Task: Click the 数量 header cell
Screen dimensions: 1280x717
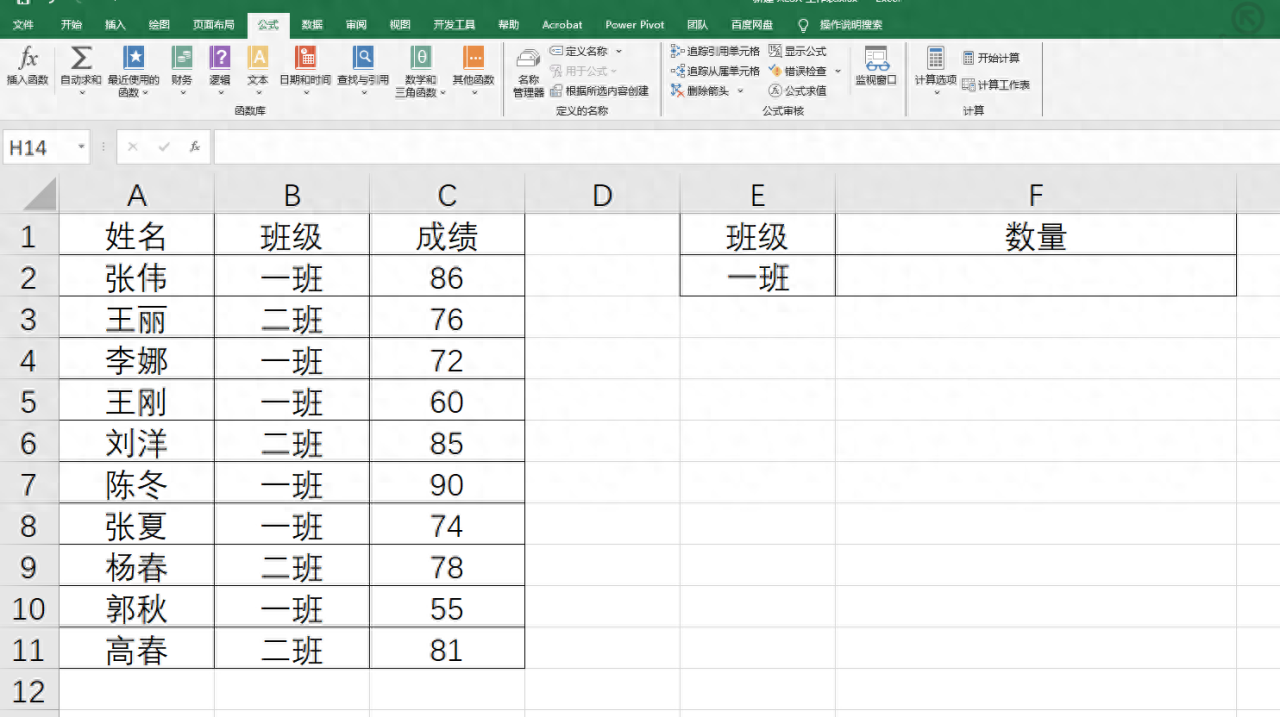Action: 1036,235
